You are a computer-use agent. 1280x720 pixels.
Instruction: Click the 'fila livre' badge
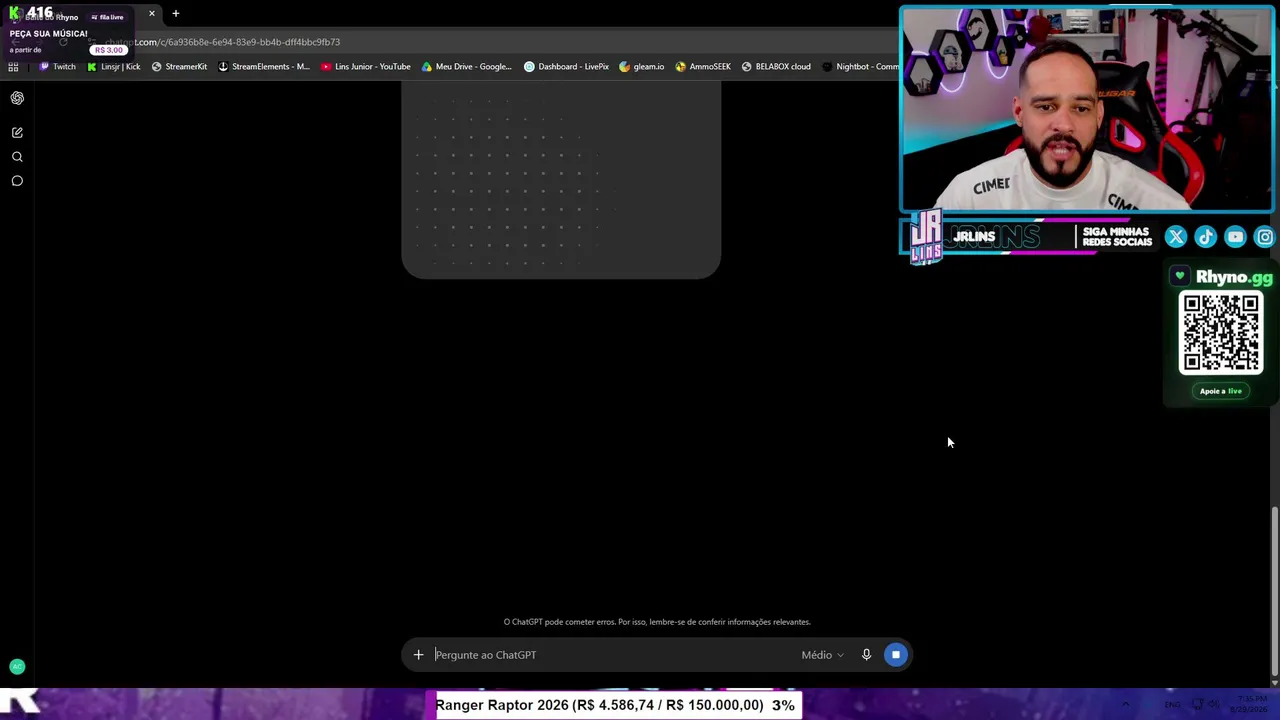[107, 17]
